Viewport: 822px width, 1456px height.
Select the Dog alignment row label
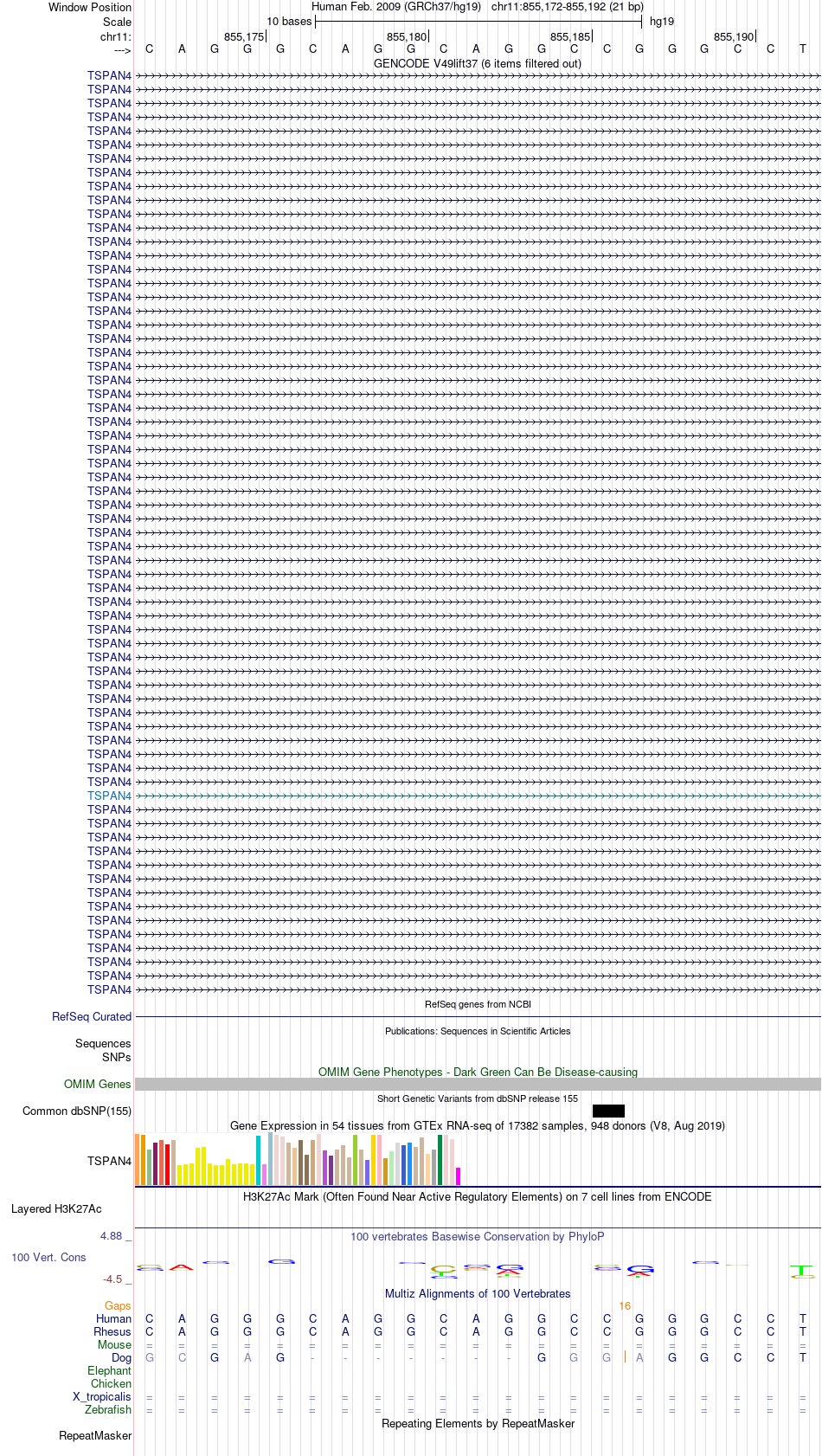(x=121, y=1357)
